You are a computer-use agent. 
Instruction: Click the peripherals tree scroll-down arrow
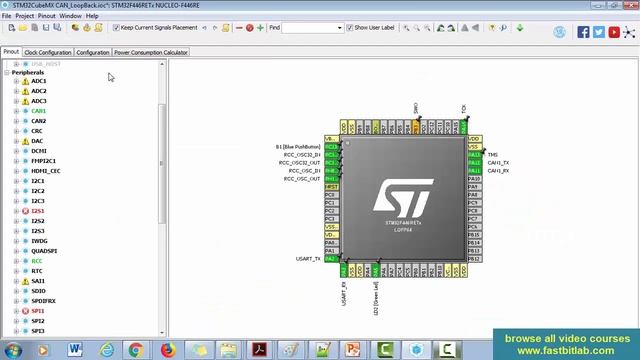click(x=162, y=333)
